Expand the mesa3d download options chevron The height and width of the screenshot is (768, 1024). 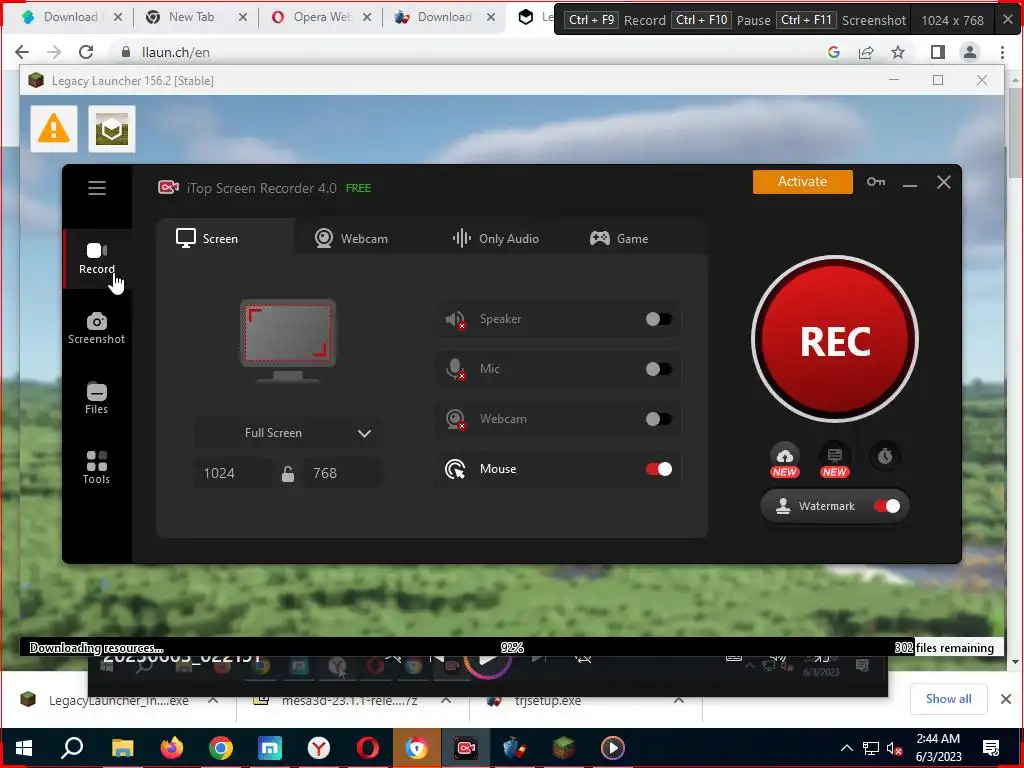[x=446, y=700]
